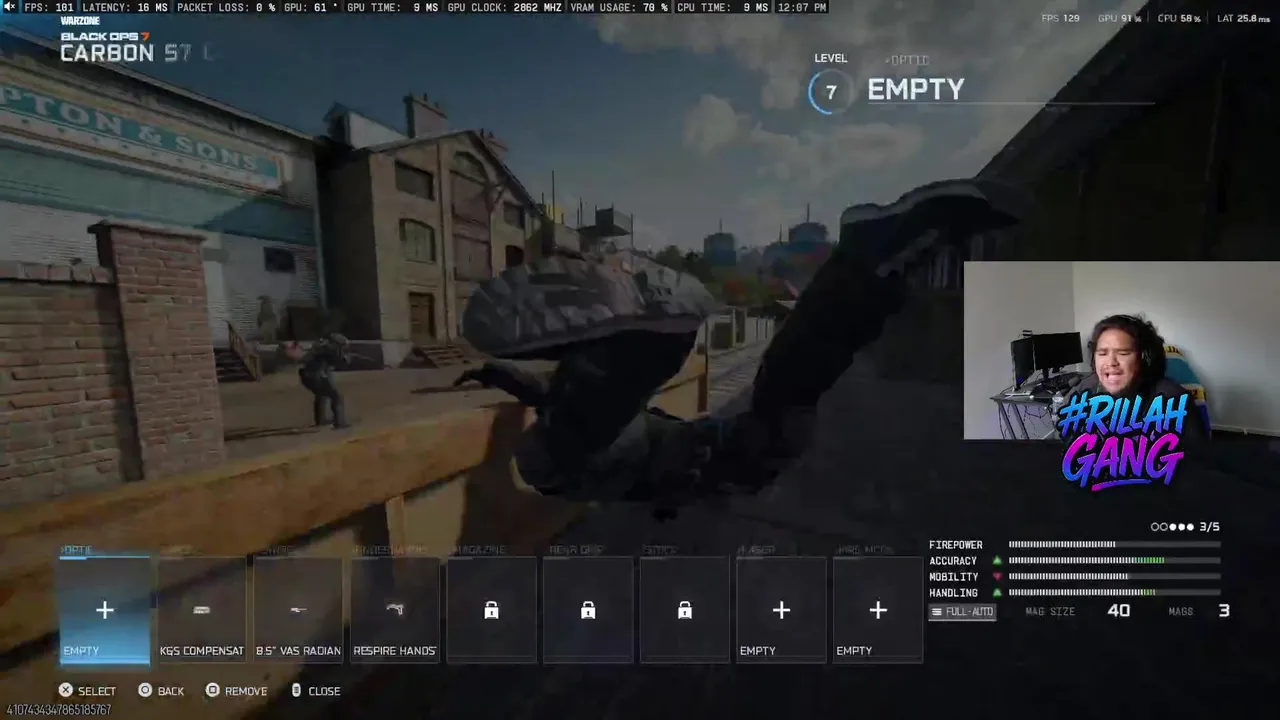Click the FPS 129 readout
This screenshot has width=1280, height=720.
coord(1060,18)
